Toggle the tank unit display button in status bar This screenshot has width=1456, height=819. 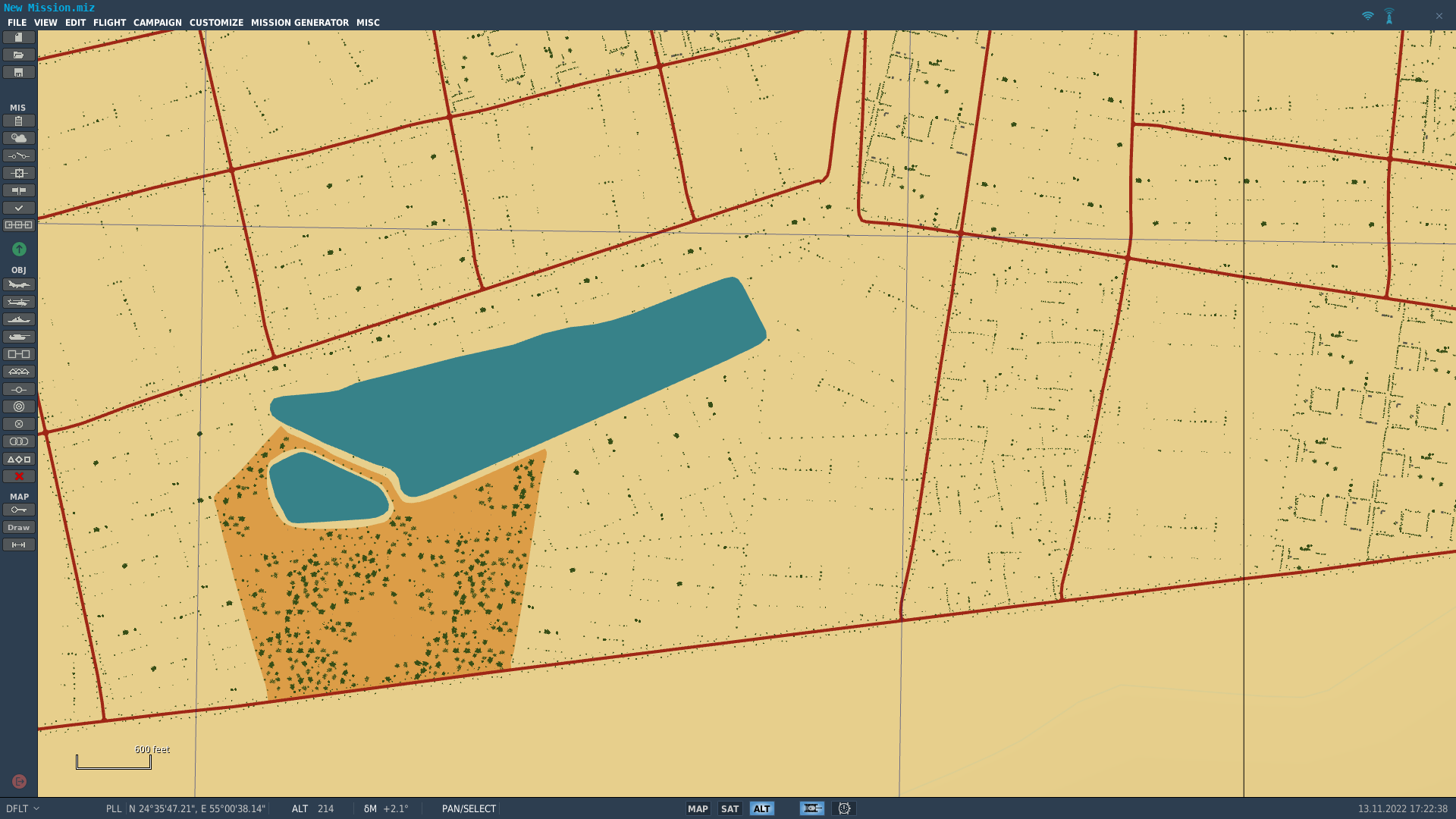[812, 809]
